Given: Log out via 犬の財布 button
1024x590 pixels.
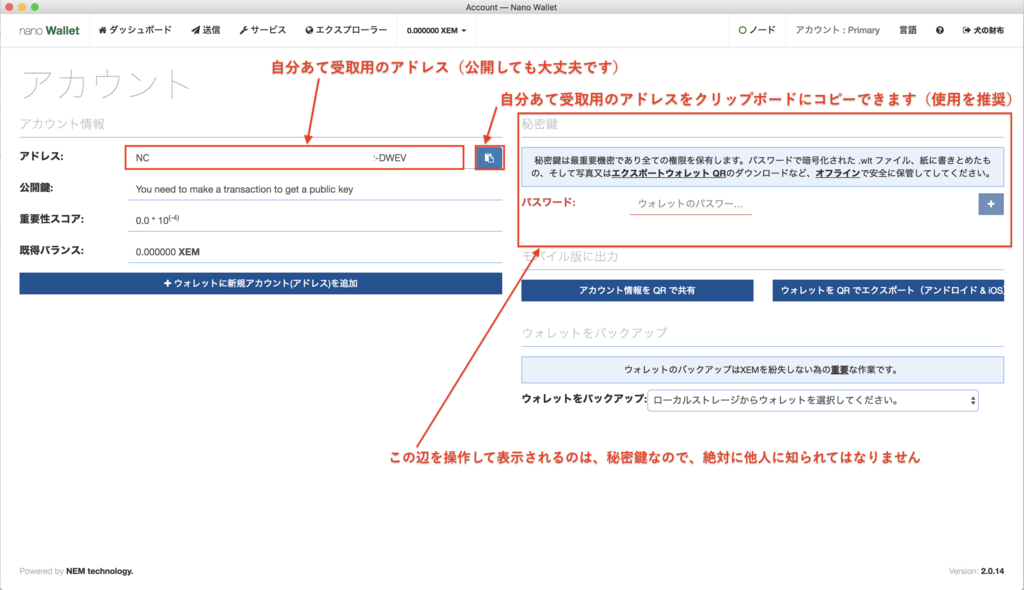Looking at the screenshot, I should point(983,30).
